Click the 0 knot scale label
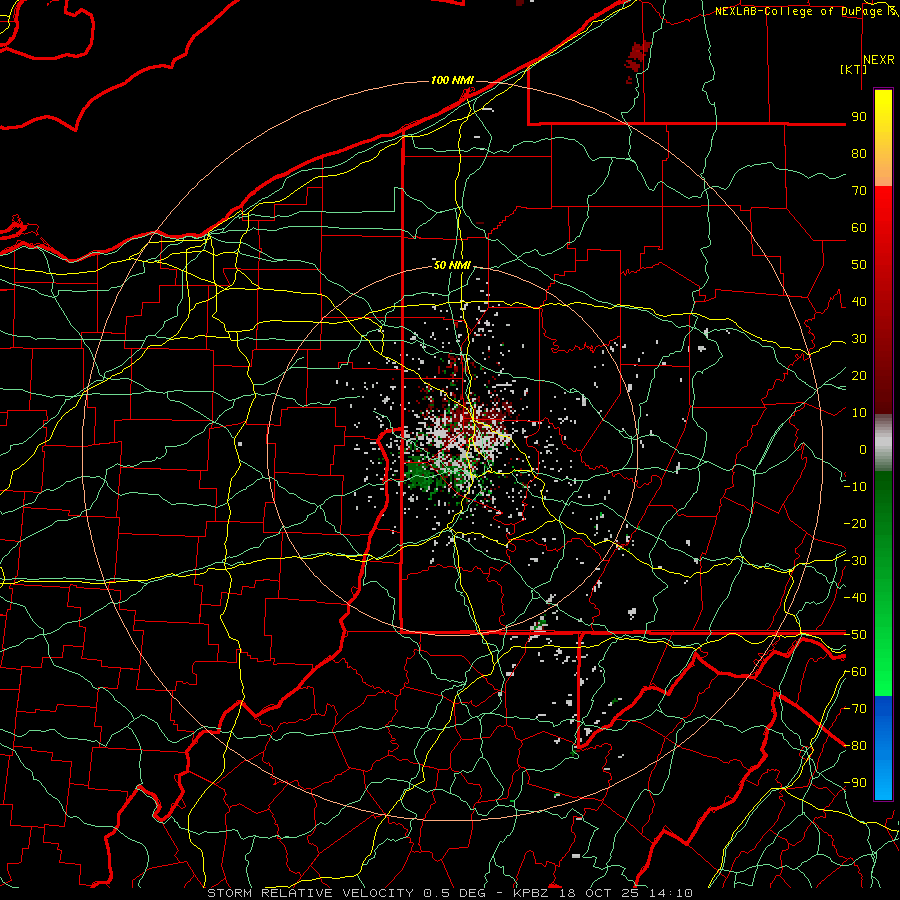The image size is (900, 900). (x=863, y=449)
